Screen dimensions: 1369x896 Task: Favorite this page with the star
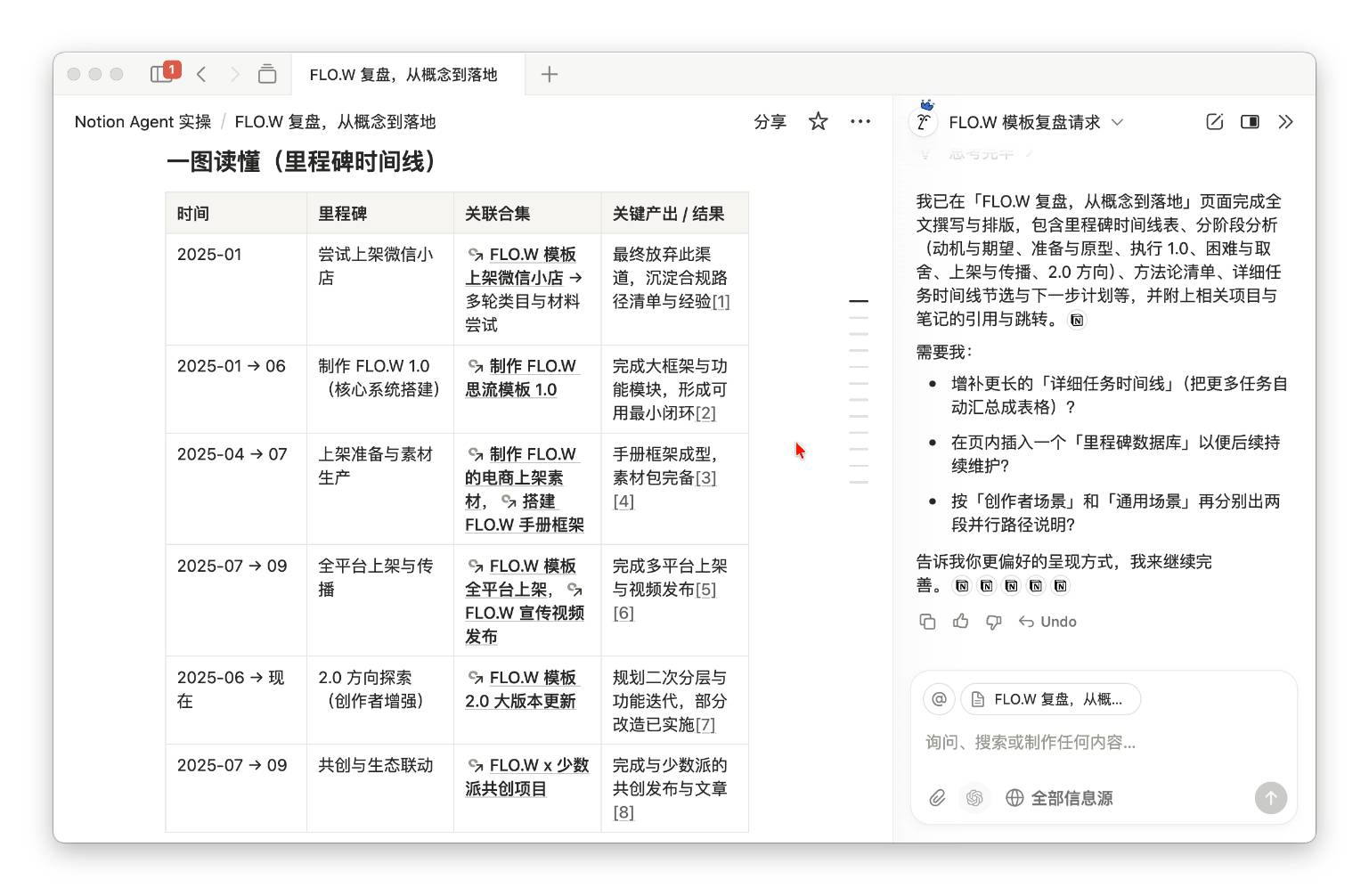coord(819,121)
